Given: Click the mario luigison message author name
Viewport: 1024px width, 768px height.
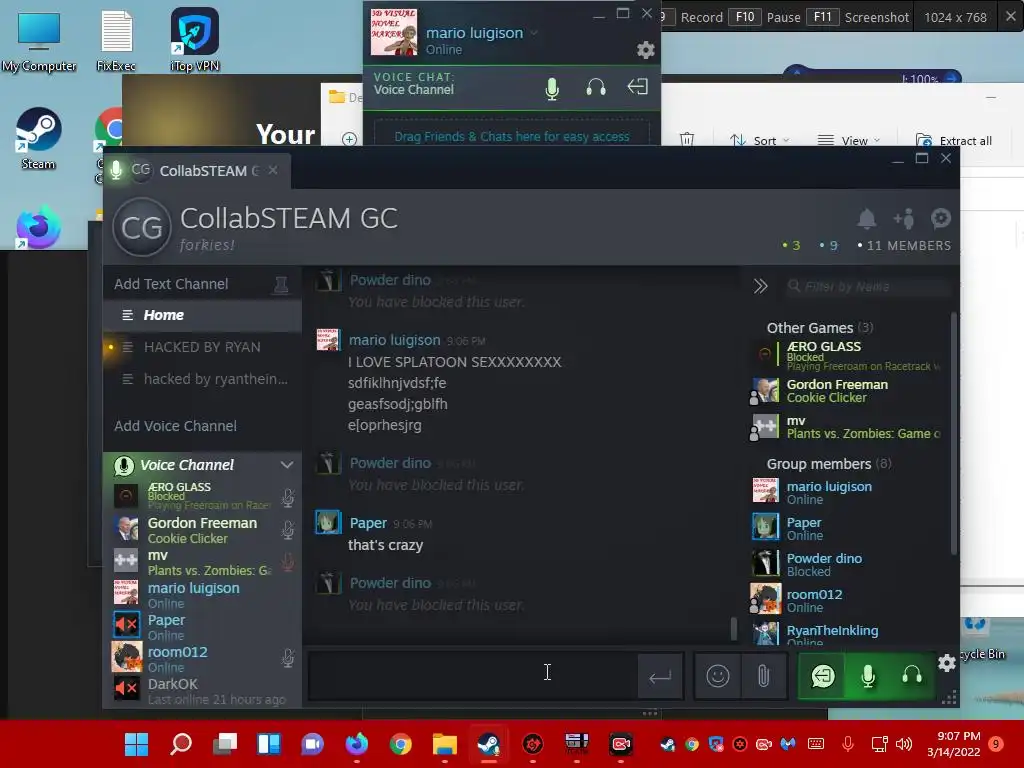Looking at the screenshot, I should pos(394,340).
